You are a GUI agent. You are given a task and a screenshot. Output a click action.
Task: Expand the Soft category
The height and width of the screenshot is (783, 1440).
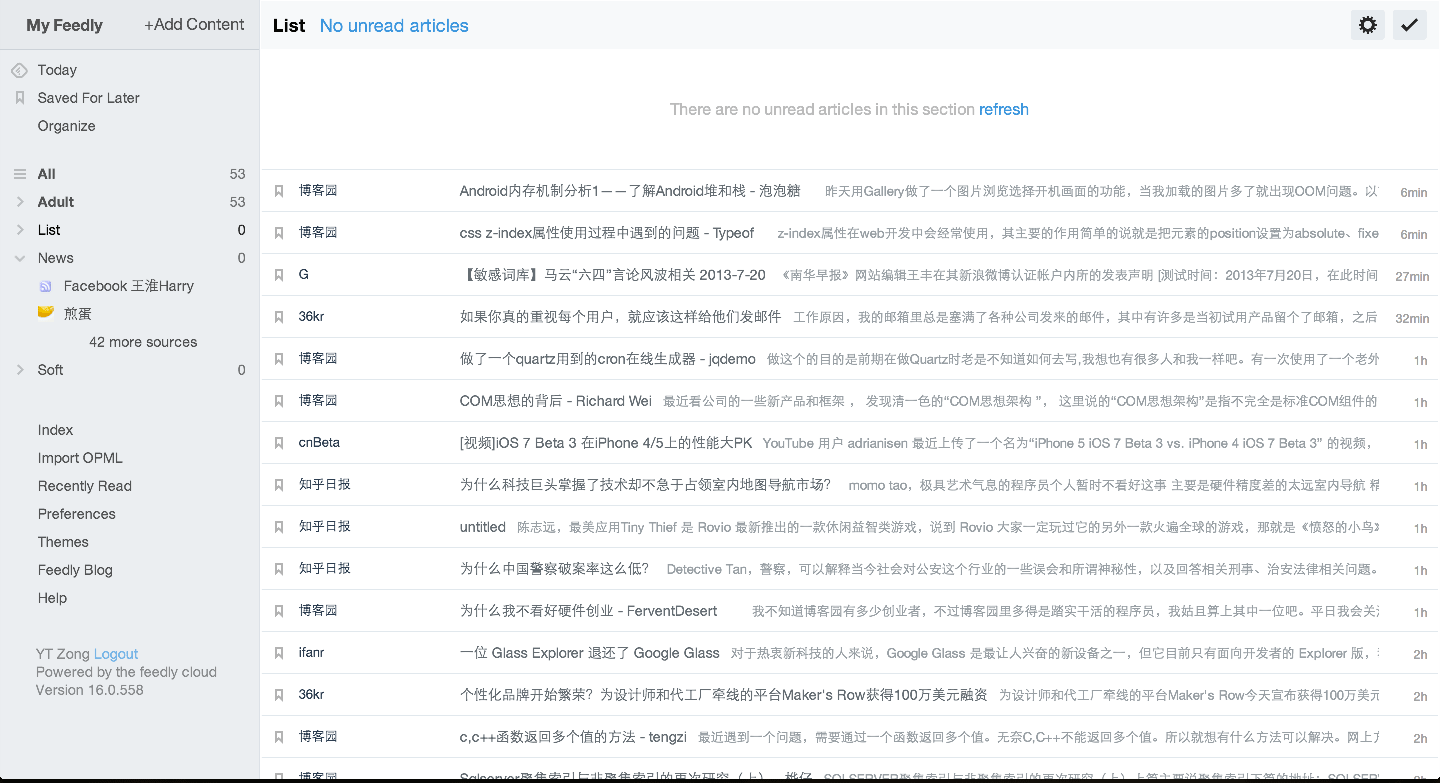click(x=19, y=369)
